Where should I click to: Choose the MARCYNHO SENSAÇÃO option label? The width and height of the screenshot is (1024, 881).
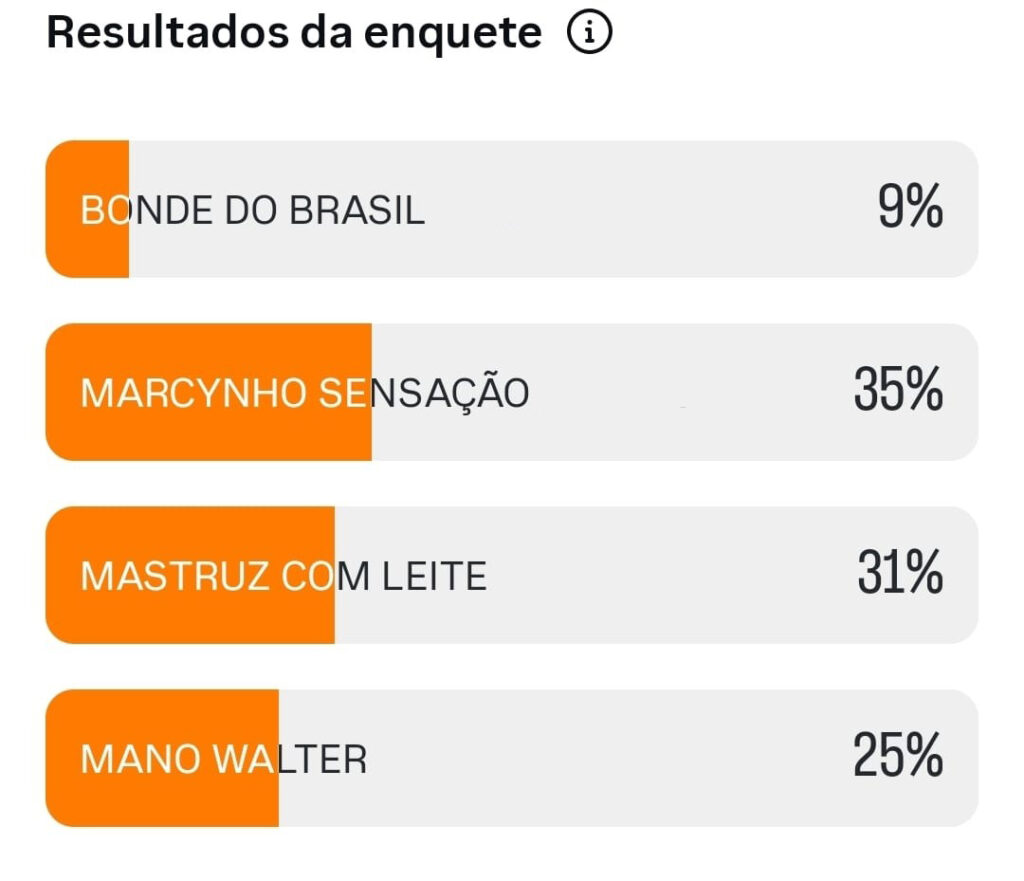tap(304, 393)
